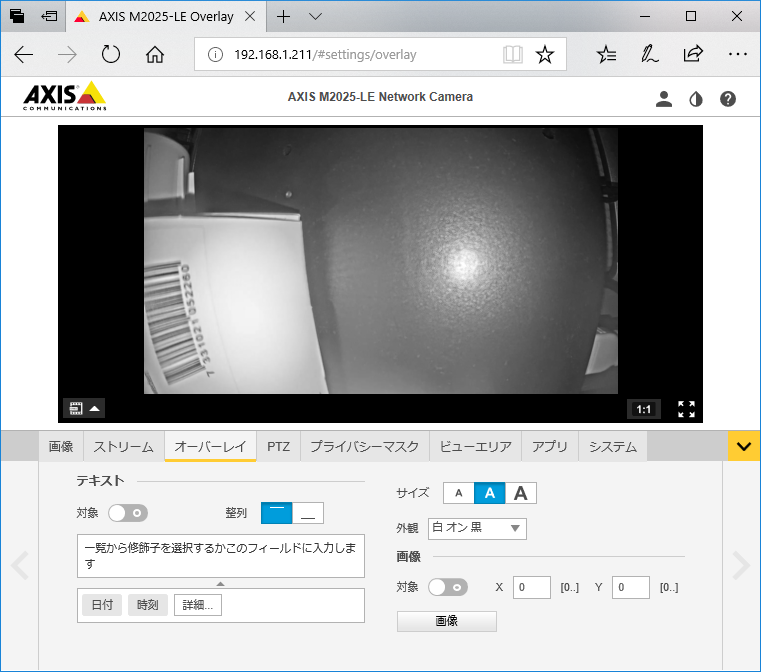The image size is (761, 672).
Task: Click the AXIS Communications logo
Action: (x=65, y=96)
